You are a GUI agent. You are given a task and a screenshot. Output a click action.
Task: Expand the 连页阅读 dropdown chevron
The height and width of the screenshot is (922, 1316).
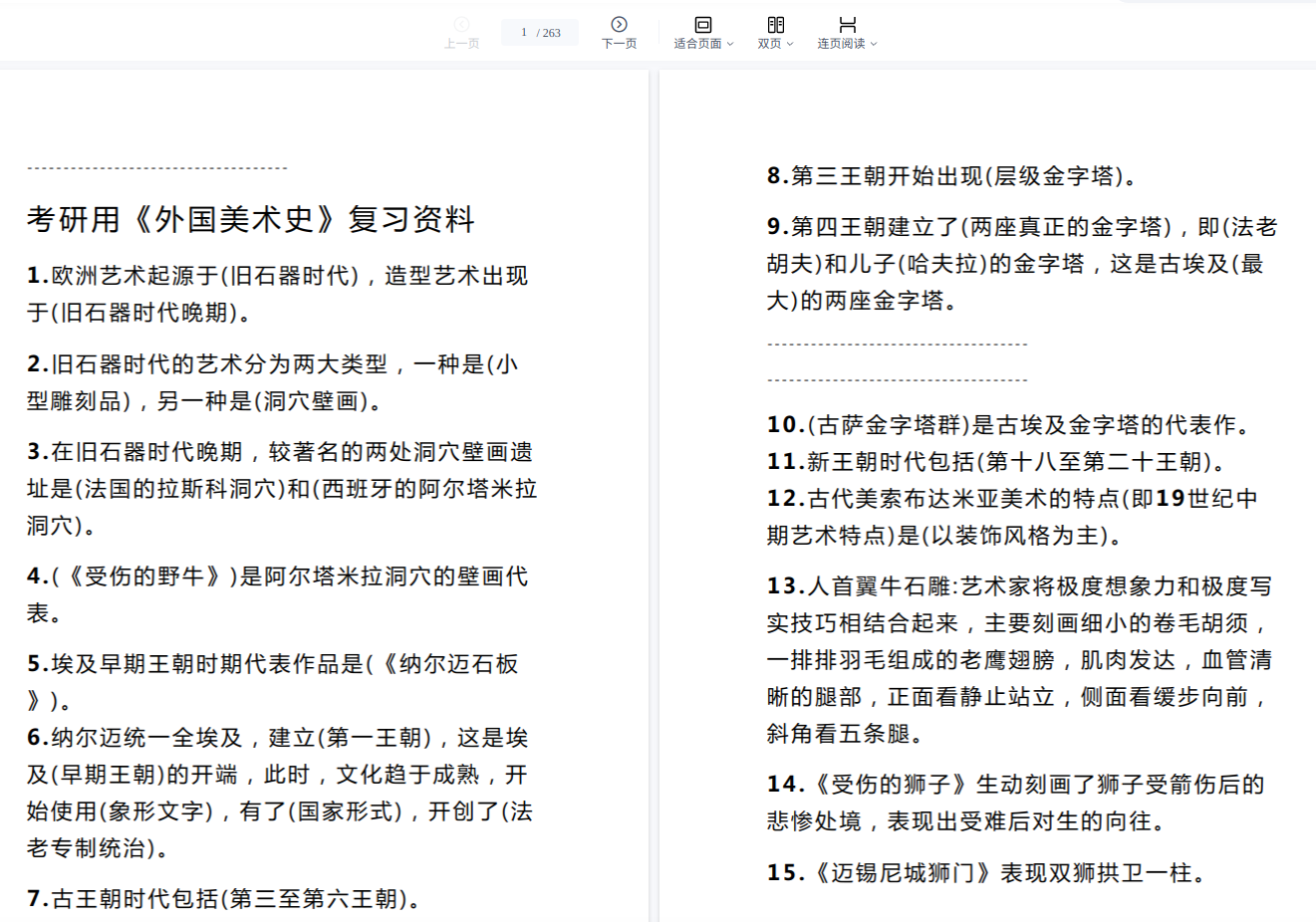[874, 44]
